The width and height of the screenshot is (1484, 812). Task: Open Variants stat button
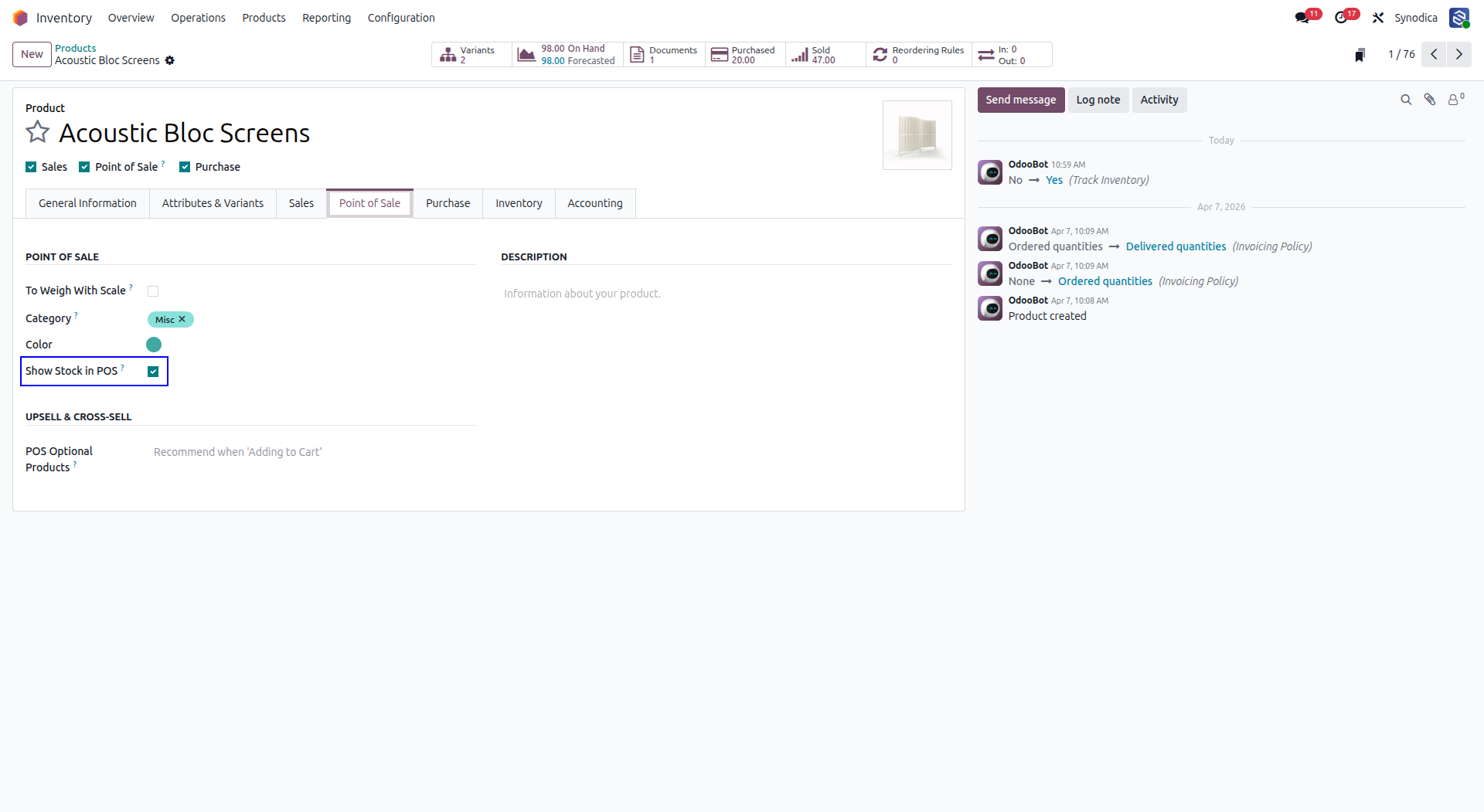pos(471,55)
